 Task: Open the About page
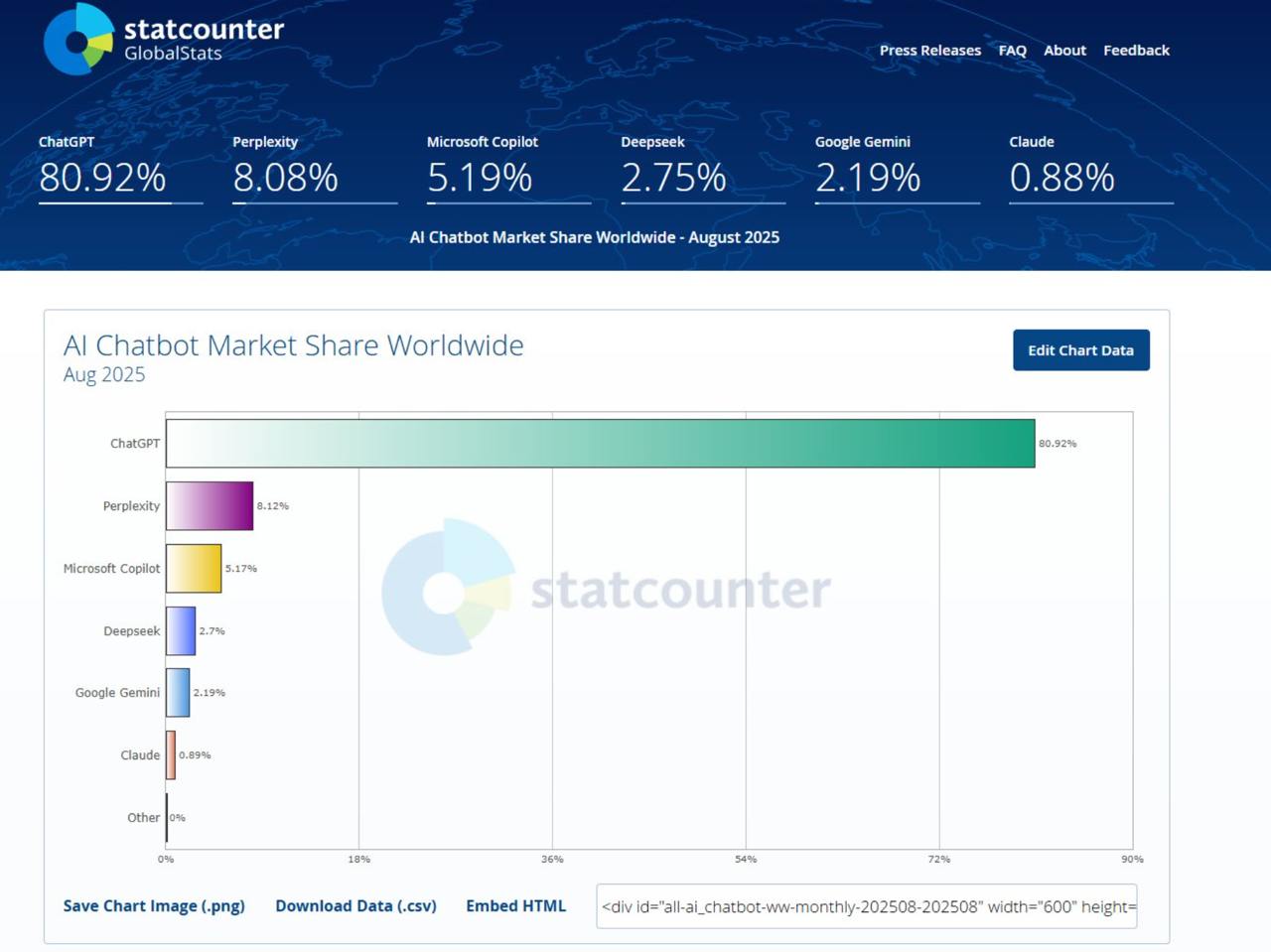[x=1064, y=50]
